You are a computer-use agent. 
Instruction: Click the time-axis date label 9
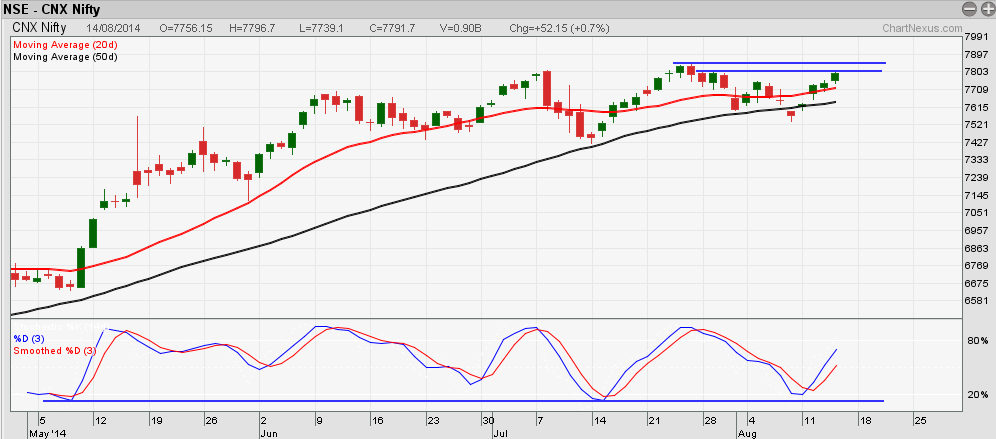tap(320, 421)
